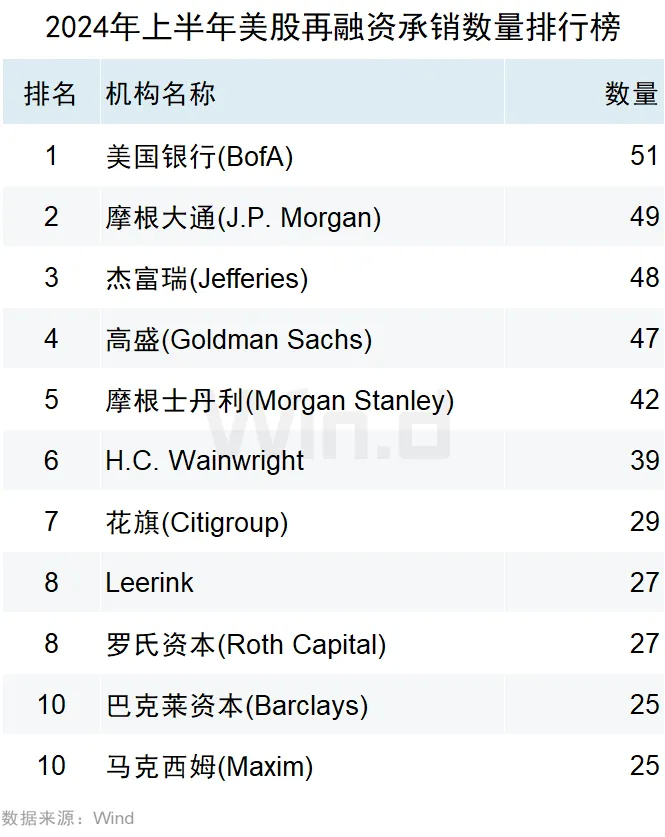
Task: Click the 排名 column header
Action: point(50,94)
